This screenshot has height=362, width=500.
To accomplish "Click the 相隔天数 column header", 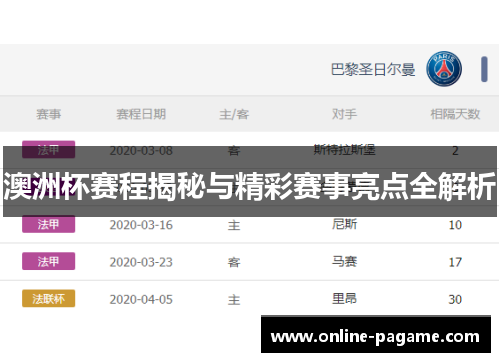I will click(455, 114).
